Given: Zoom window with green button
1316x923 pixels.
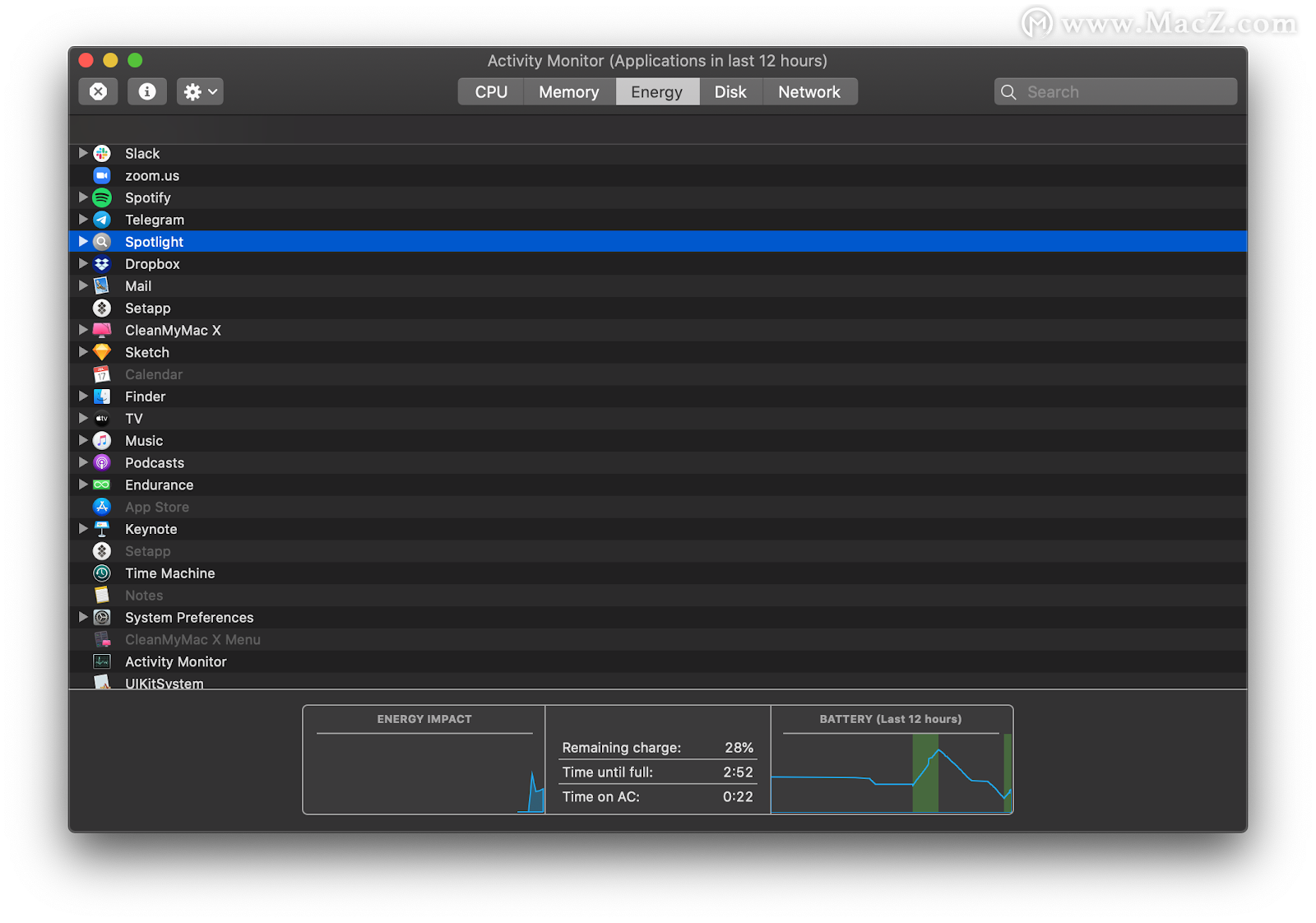Looking at the screenshot, I should tap(136, 60).
